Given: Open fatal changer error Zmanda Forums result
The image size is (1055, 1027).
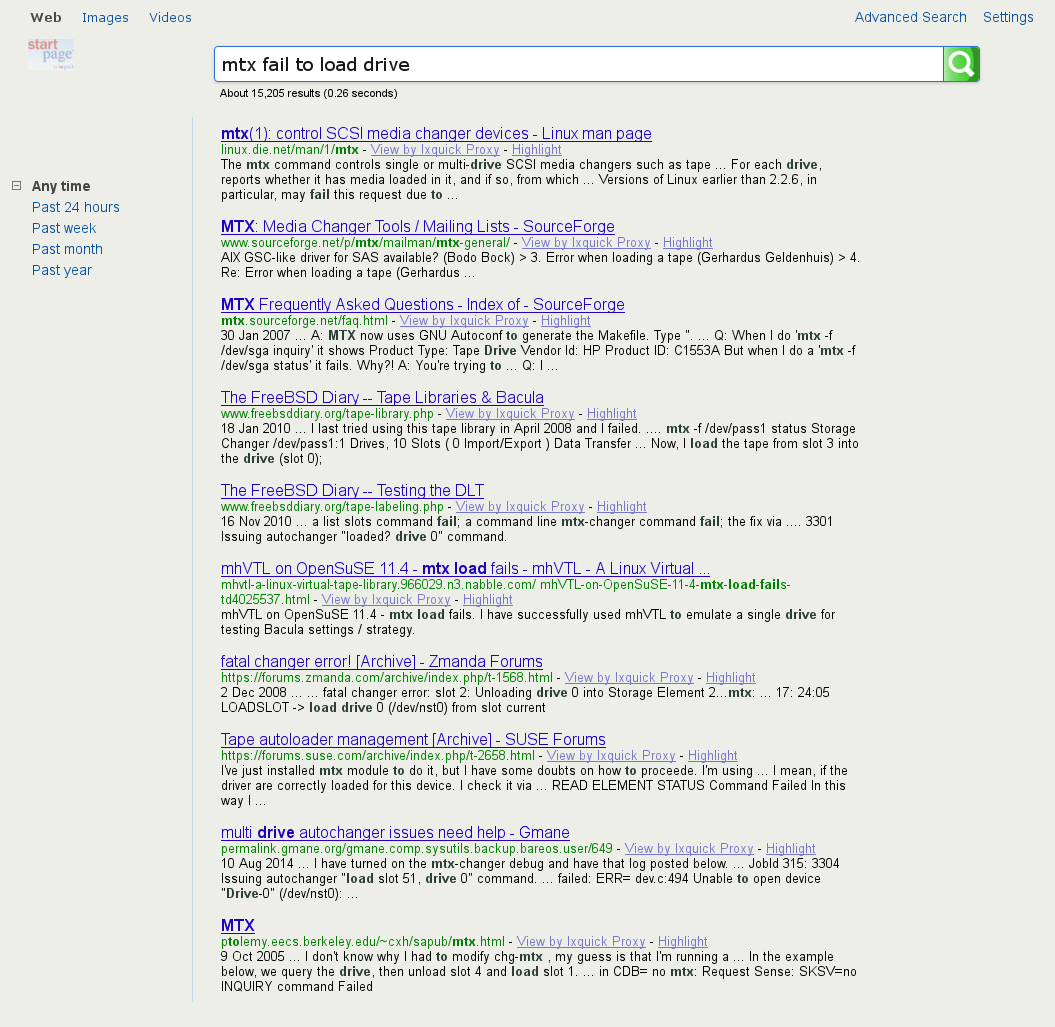Looking at the screenshot, I should (381, 661).
